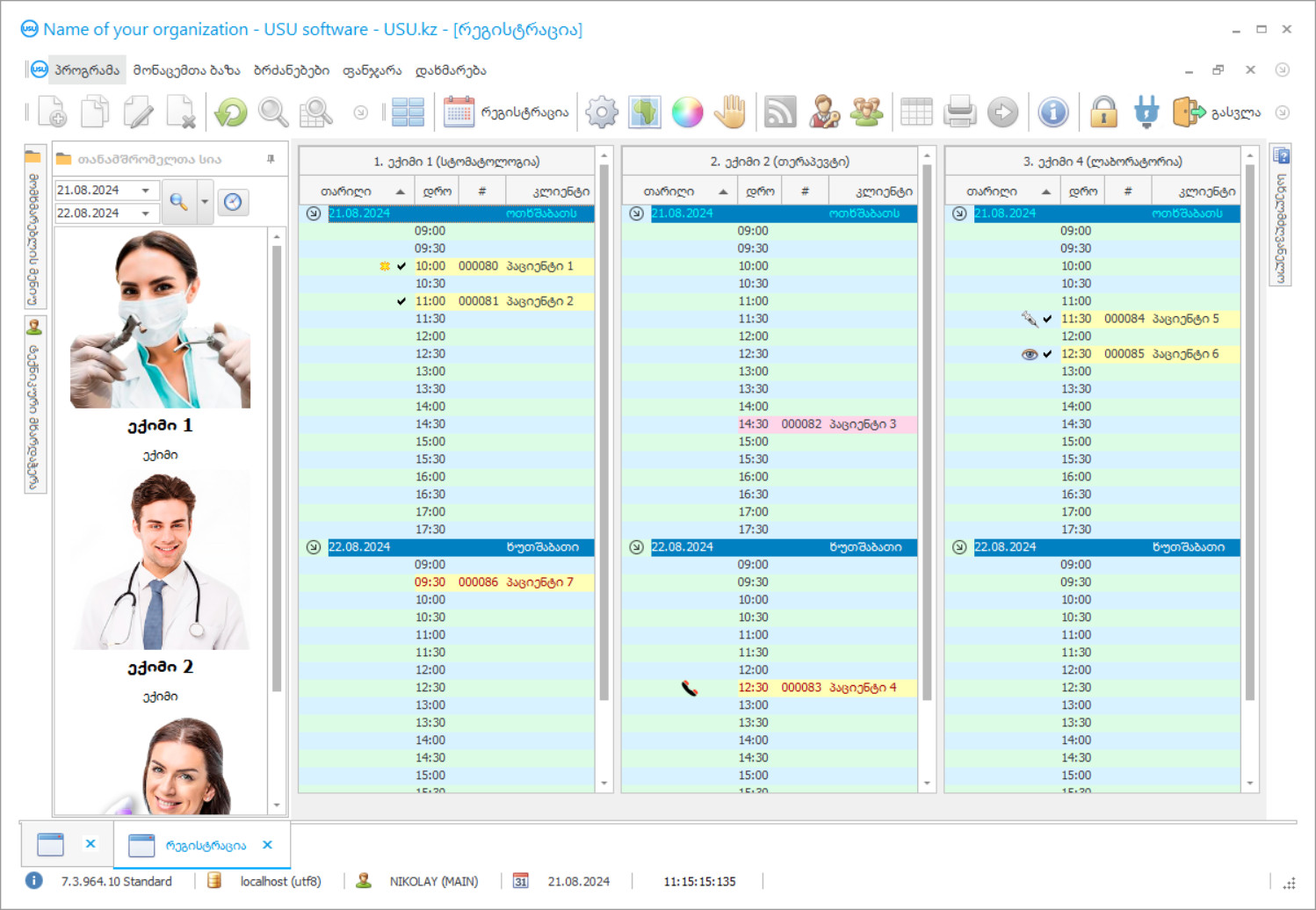This screenshot has height=910, width=1316.
Task: Click the table grid export icon
Action: [x=916, y=112]
